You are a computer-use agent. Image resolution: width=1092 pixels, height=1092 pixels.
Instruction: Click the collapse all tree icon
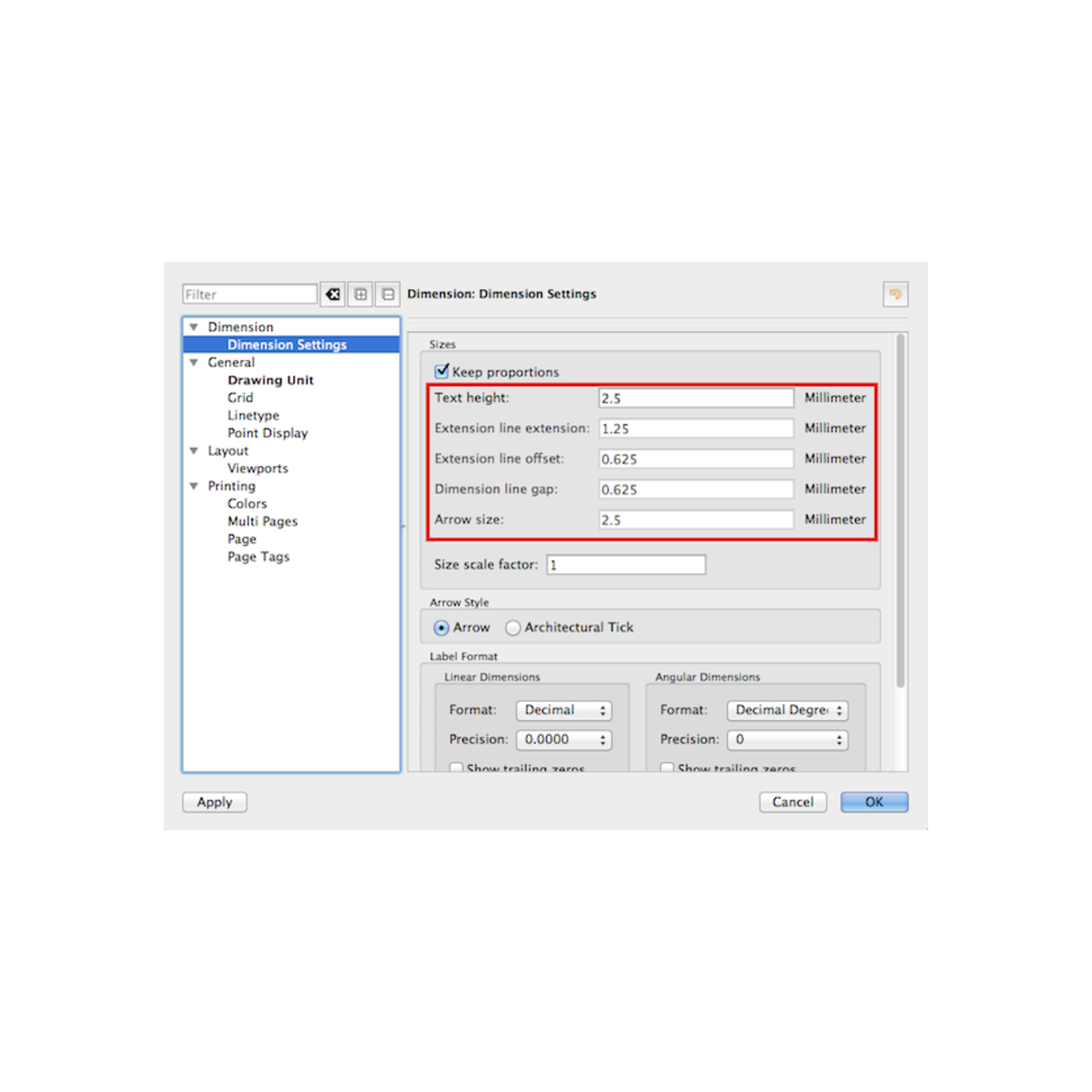coord(388,294)
